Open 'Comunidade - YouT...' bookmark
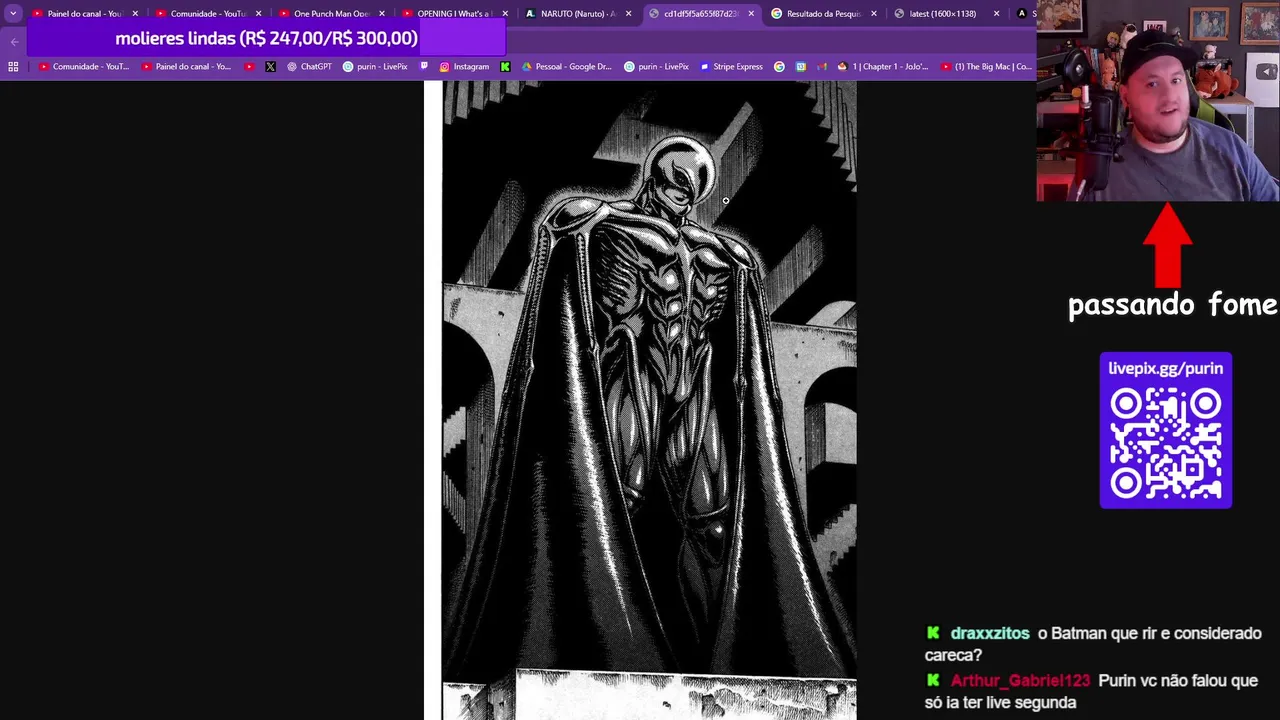1280x720 pixels. 84,67
